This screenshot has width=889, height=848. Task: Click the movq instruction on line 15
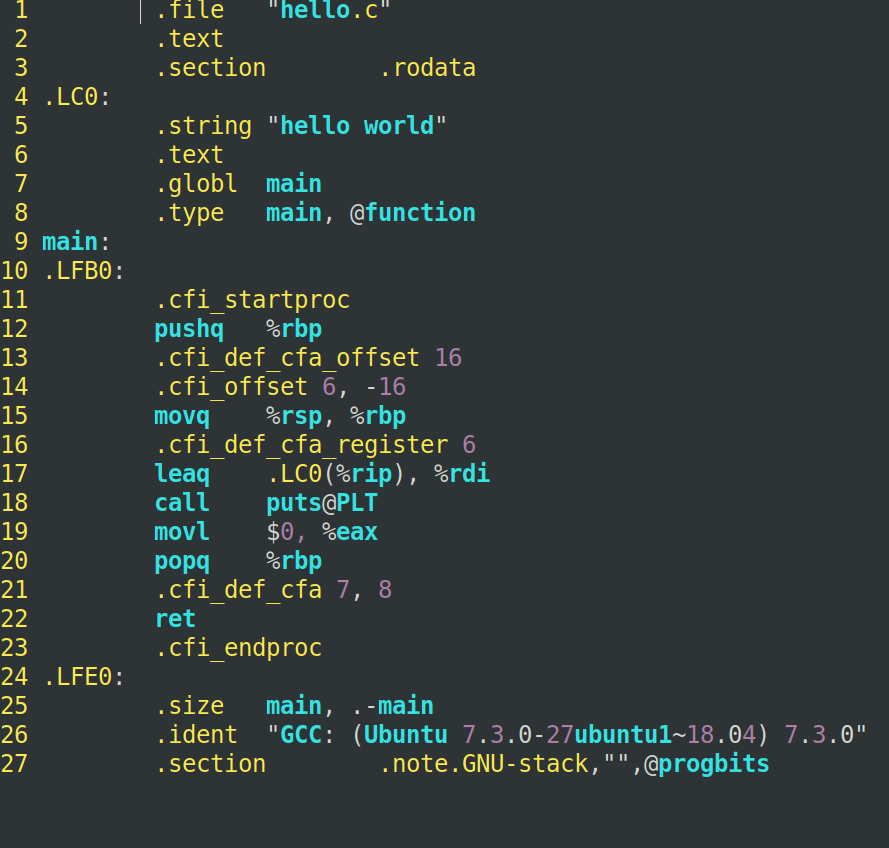pyautogui.click(x=182, y=417)
